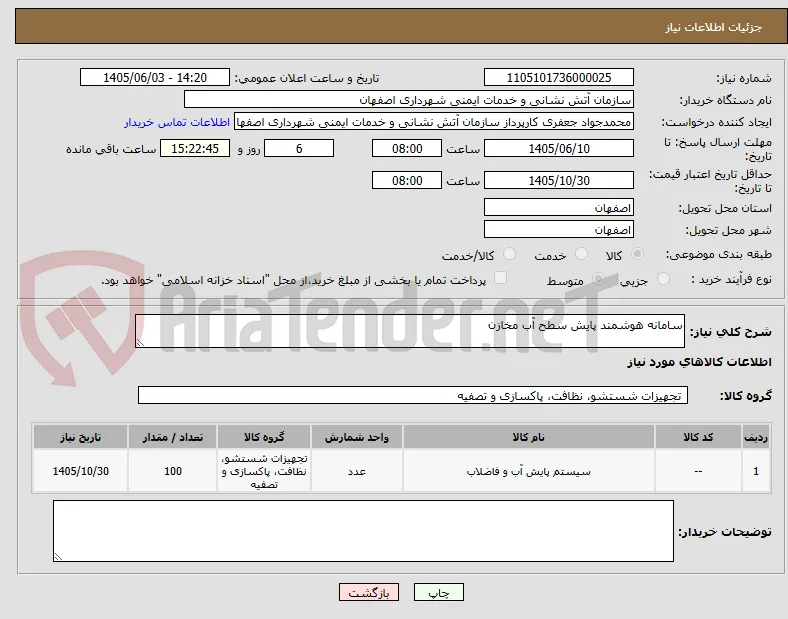Click the واحد شمارش column header
Viewport: 788px width, 619px height.
(357, 437)
